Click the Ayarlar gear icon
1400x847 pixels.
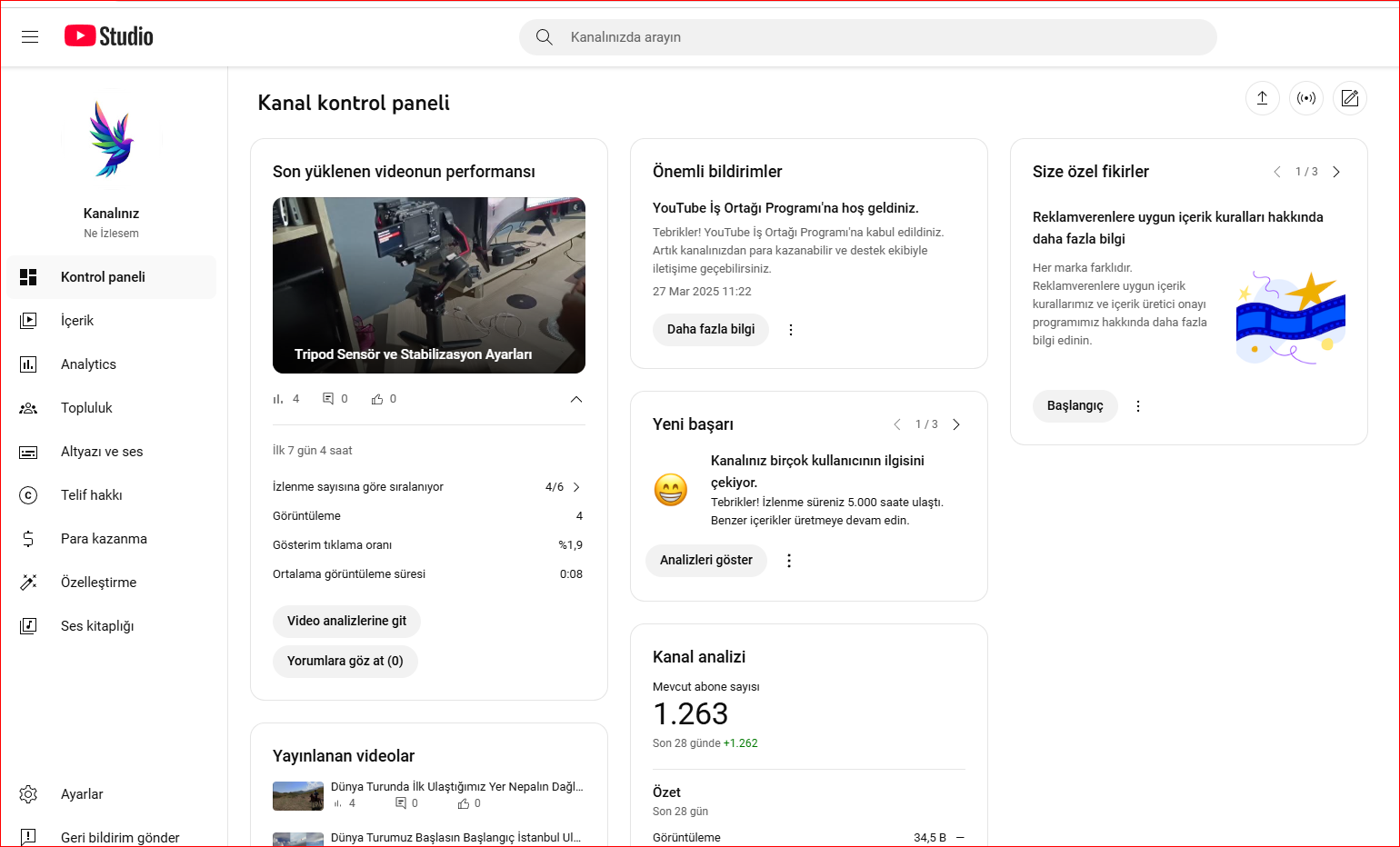(28, 794)
